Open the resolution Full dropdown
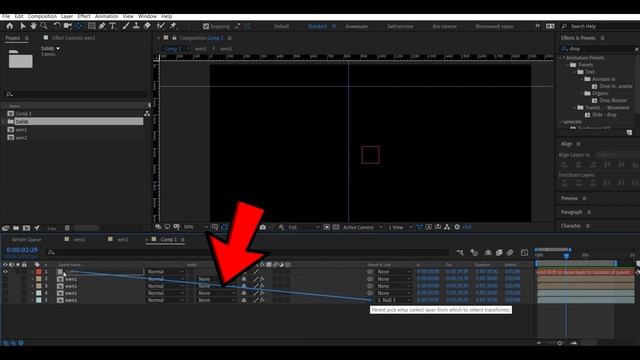640x360 pixels. click(x=304, y=227)
